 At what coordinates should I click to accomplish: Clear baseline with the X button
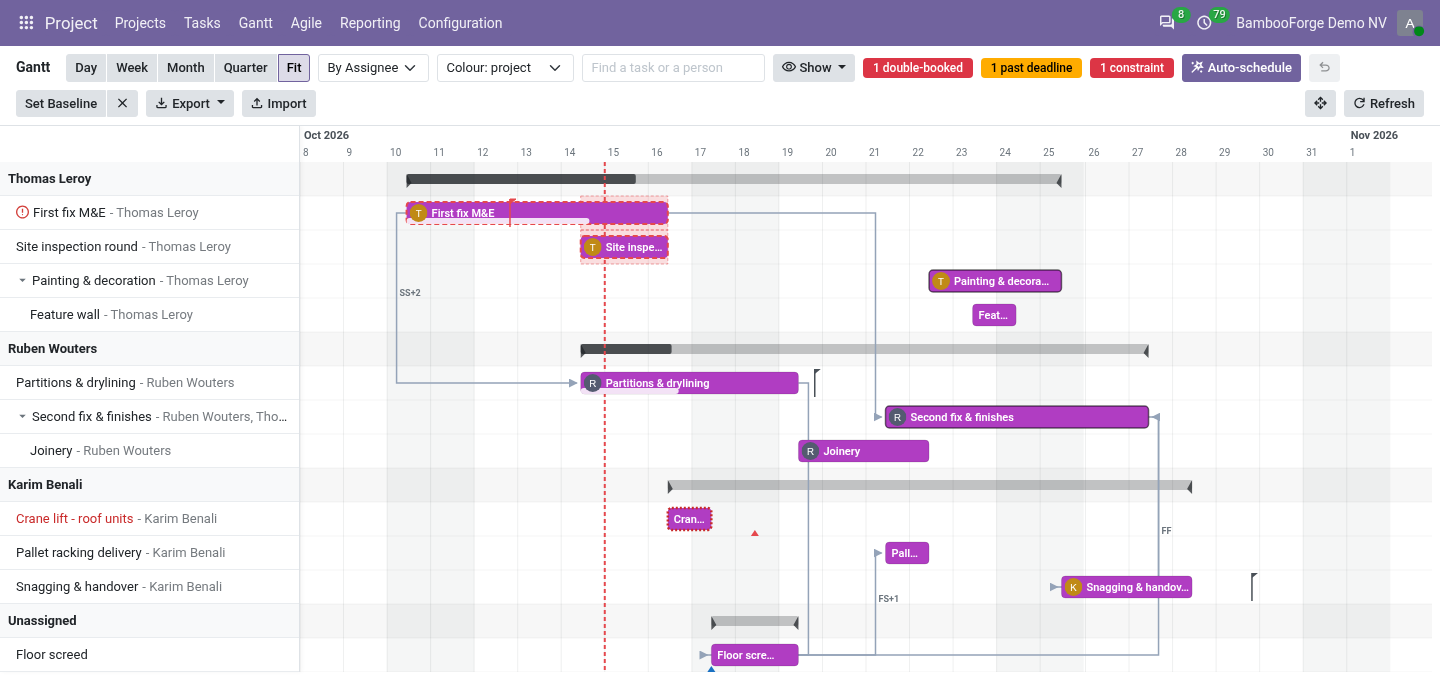[x=122, y=103]
